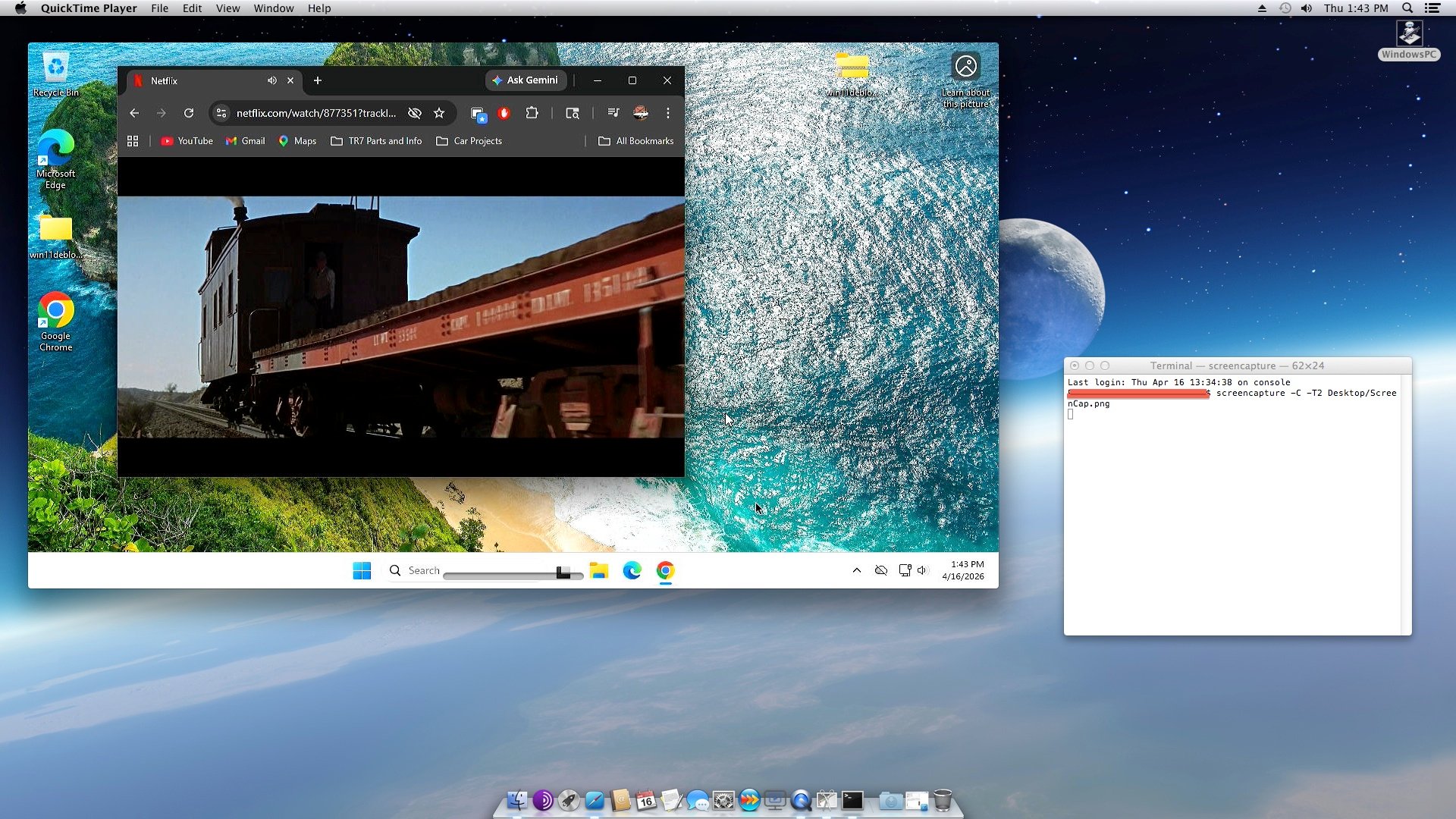Expand the Car Projects bookmark folder
This screenshot has height=819, width=1456.
(469, 141)
